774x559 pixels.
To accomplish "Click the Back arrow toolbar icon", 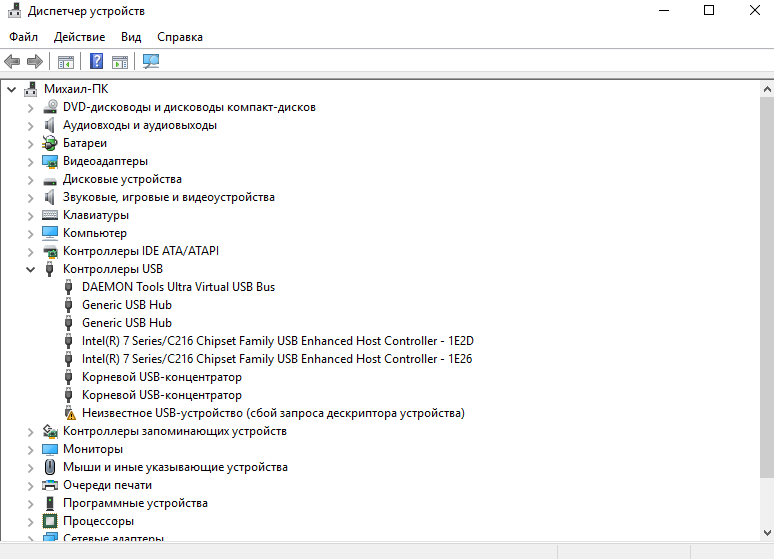I will pyautogui.click(x=12, y=62).
